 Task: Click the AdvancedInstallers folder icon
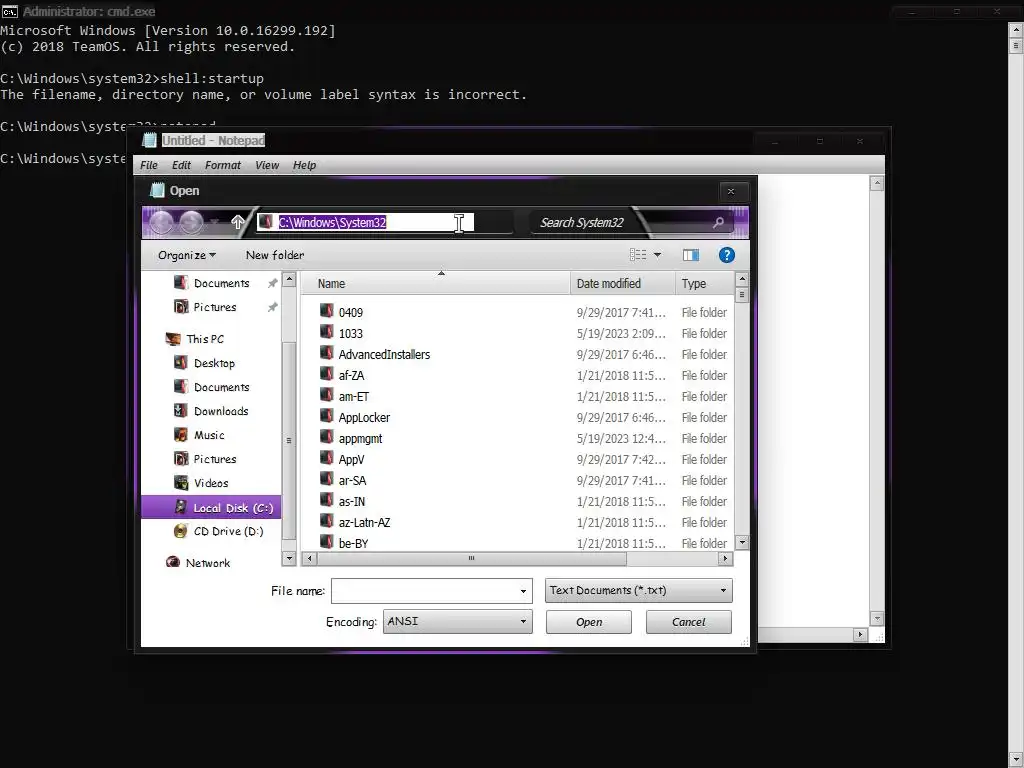[x=327, y=353]
